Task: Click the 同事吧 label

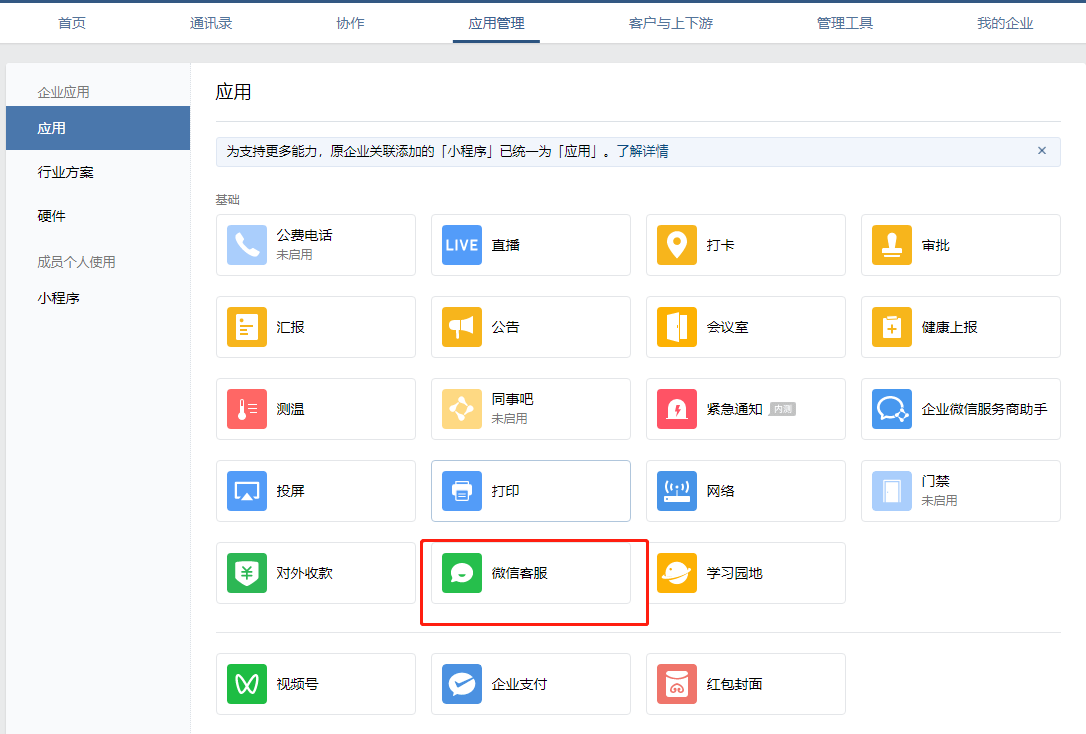Action: (x=513, y=400)
